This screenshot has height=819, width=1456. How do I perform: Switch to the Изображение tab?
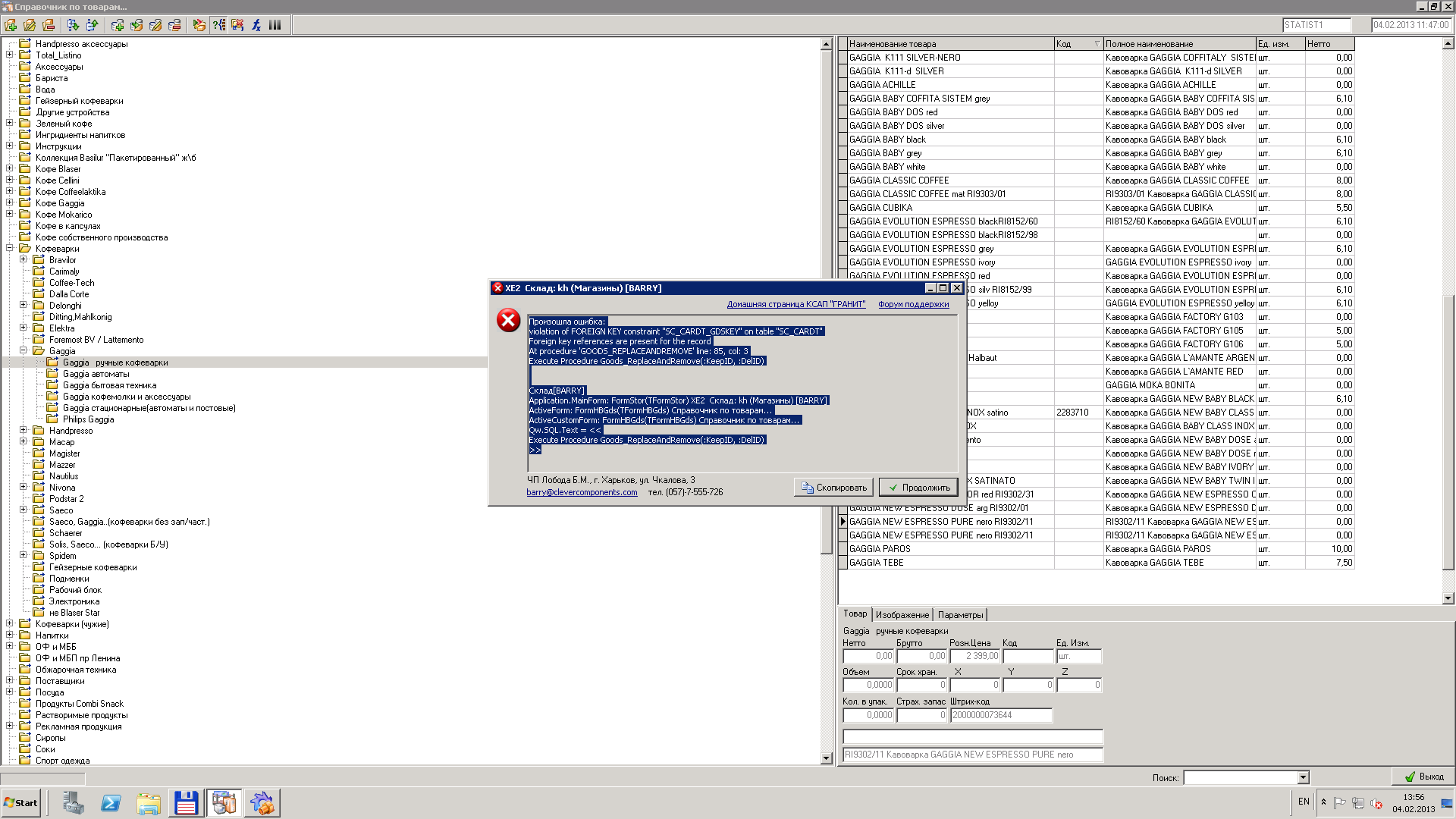[902, 615]
